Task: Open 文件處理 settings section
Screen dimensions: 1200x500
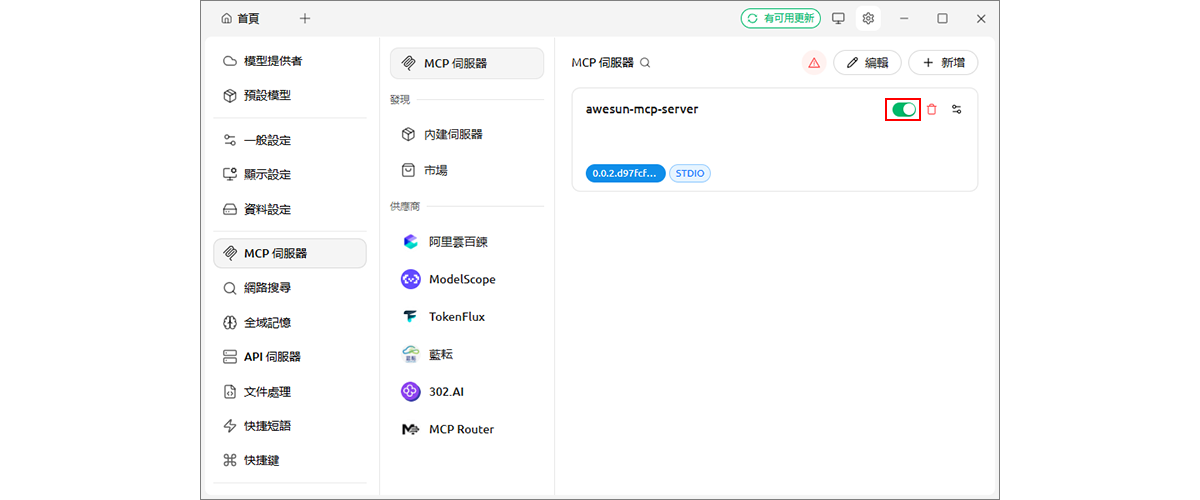Action: coord(290,392)
